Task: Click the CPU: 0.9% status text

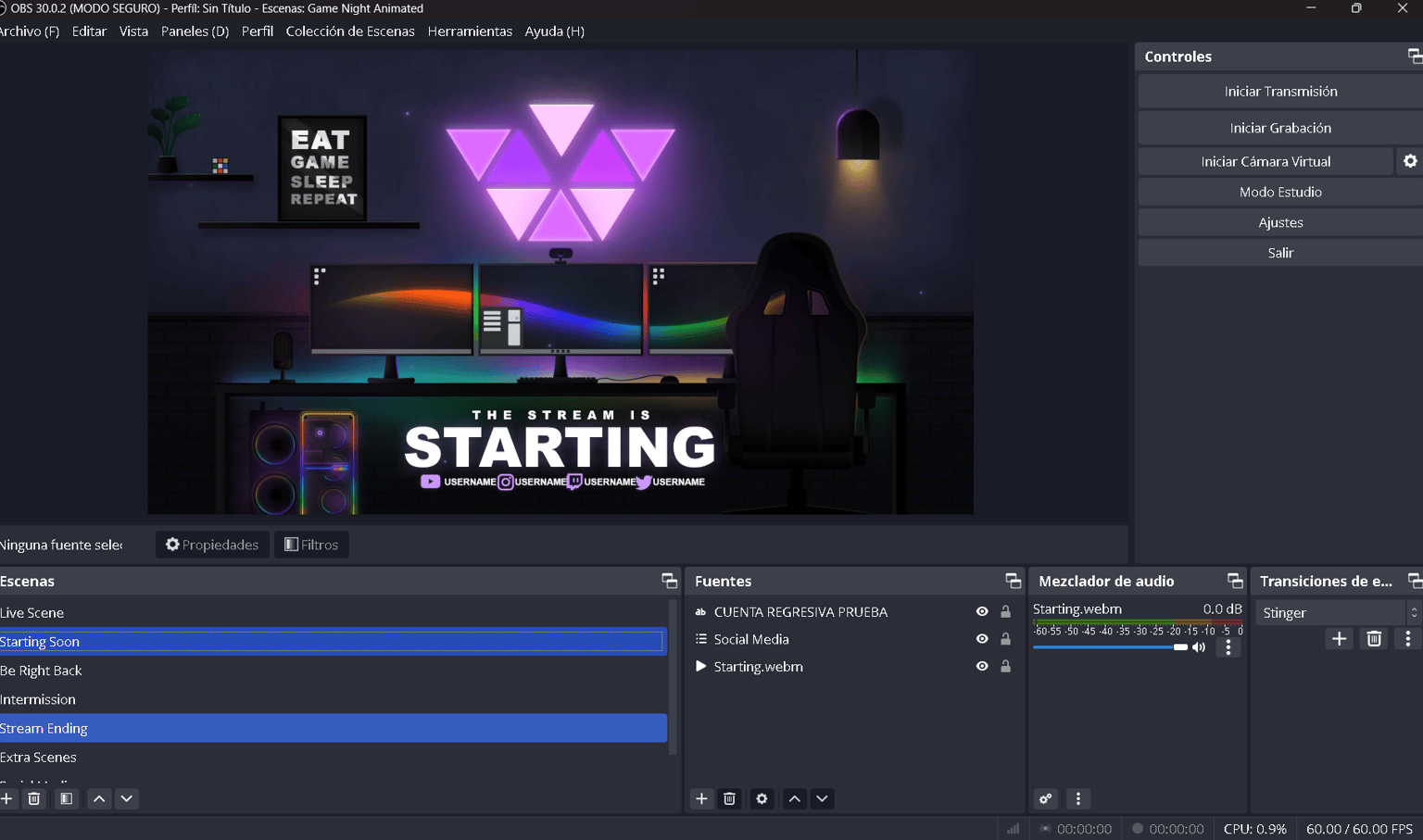Action: tap(1254, 829)
